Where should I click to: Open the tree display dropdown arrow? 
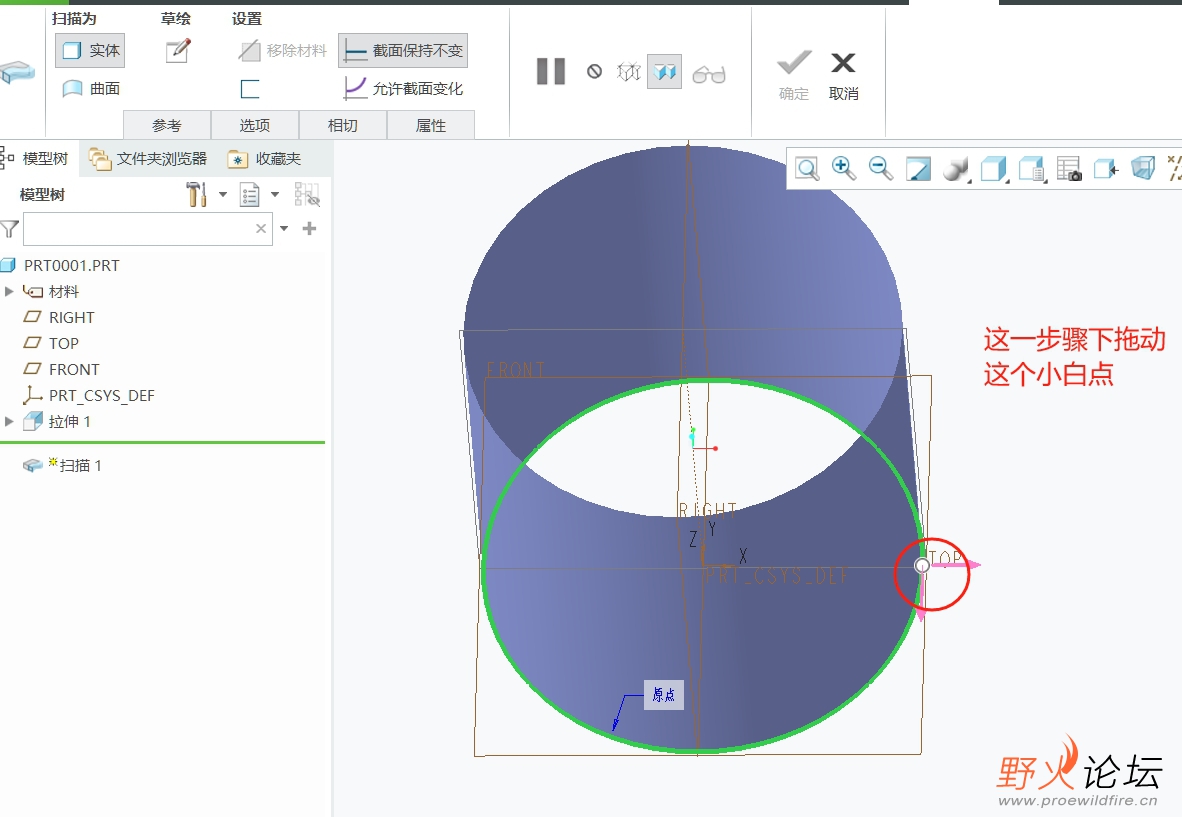point(275,194)
